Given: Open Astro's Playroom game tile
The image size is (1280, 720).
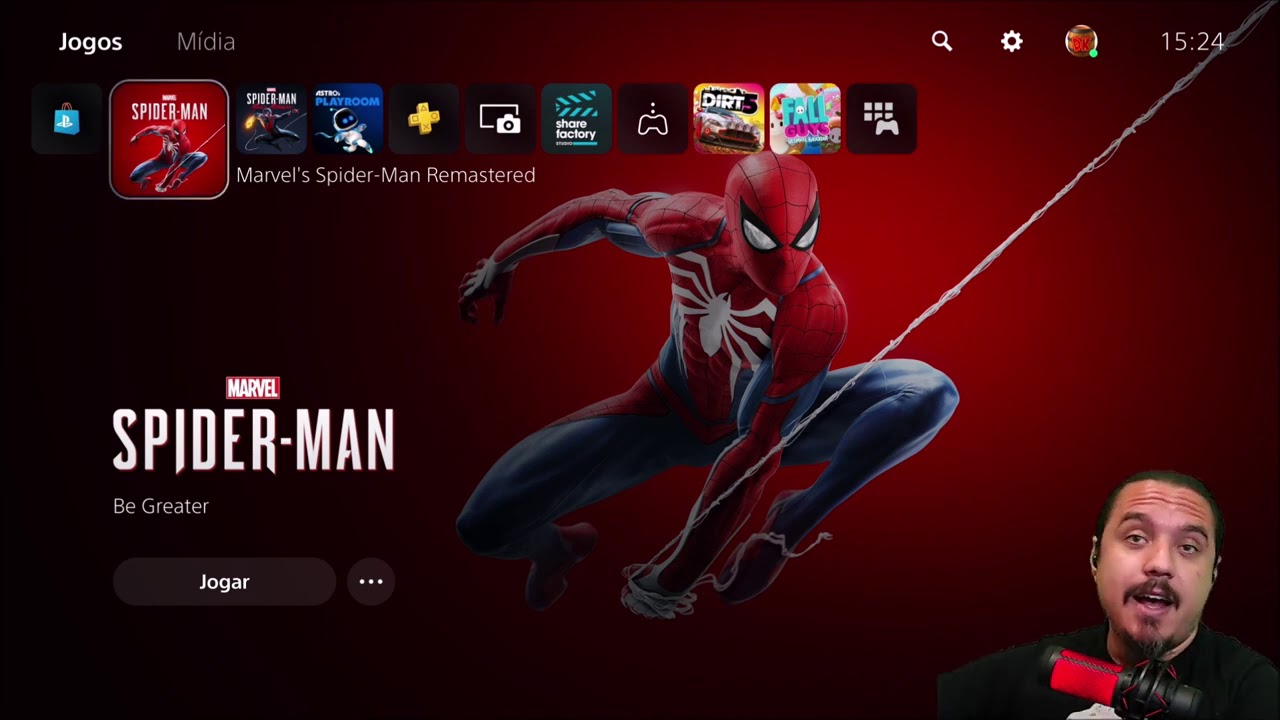Looking at the screenshot, I should pos(348,119).
